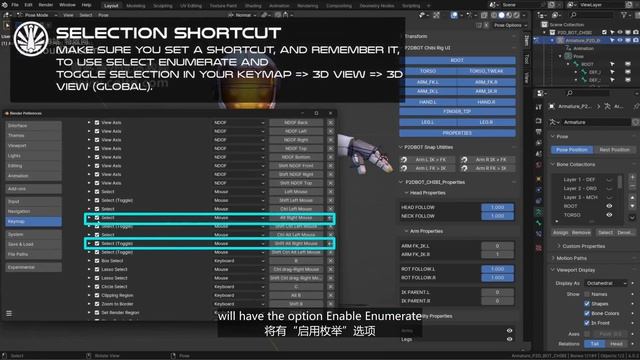640x360 pixels.
Task: Add a new bone collection with plus icon
Action: coord(632,178)
